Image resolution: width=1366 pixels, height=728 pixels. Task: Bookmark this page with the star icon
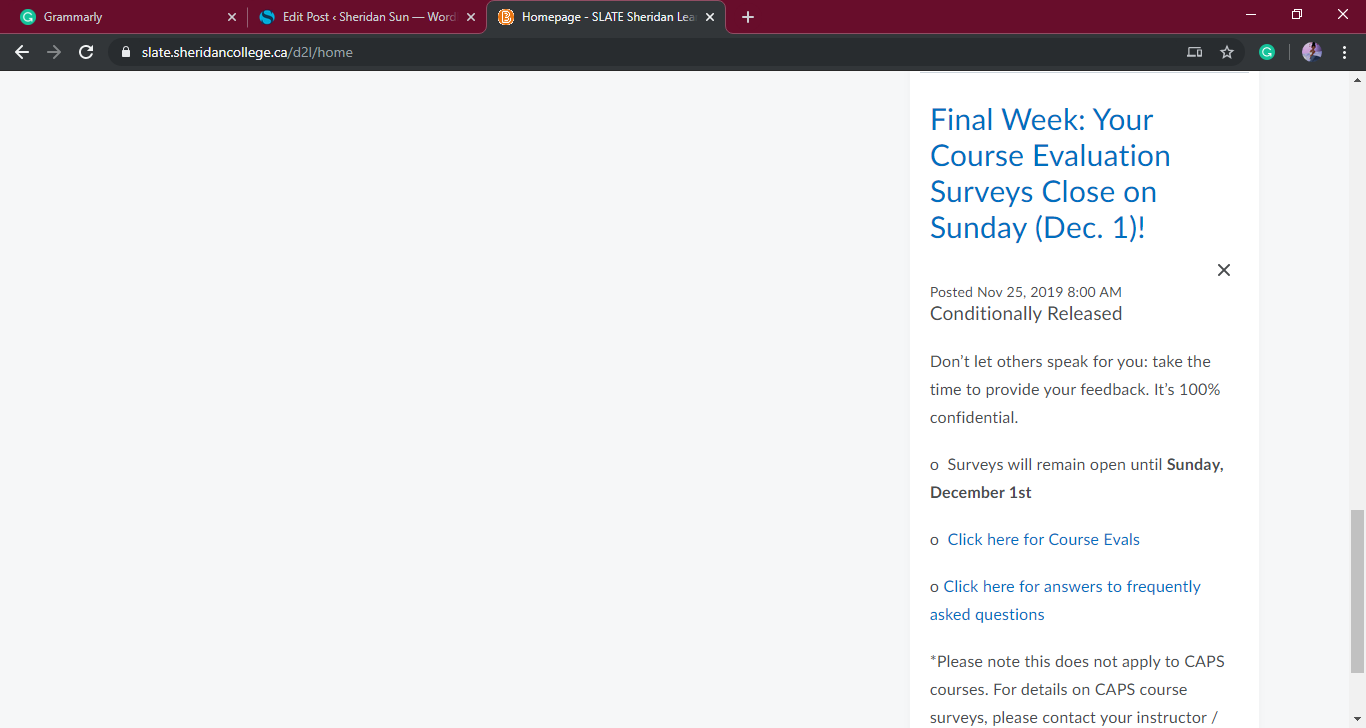click(x=1227, y=52)
